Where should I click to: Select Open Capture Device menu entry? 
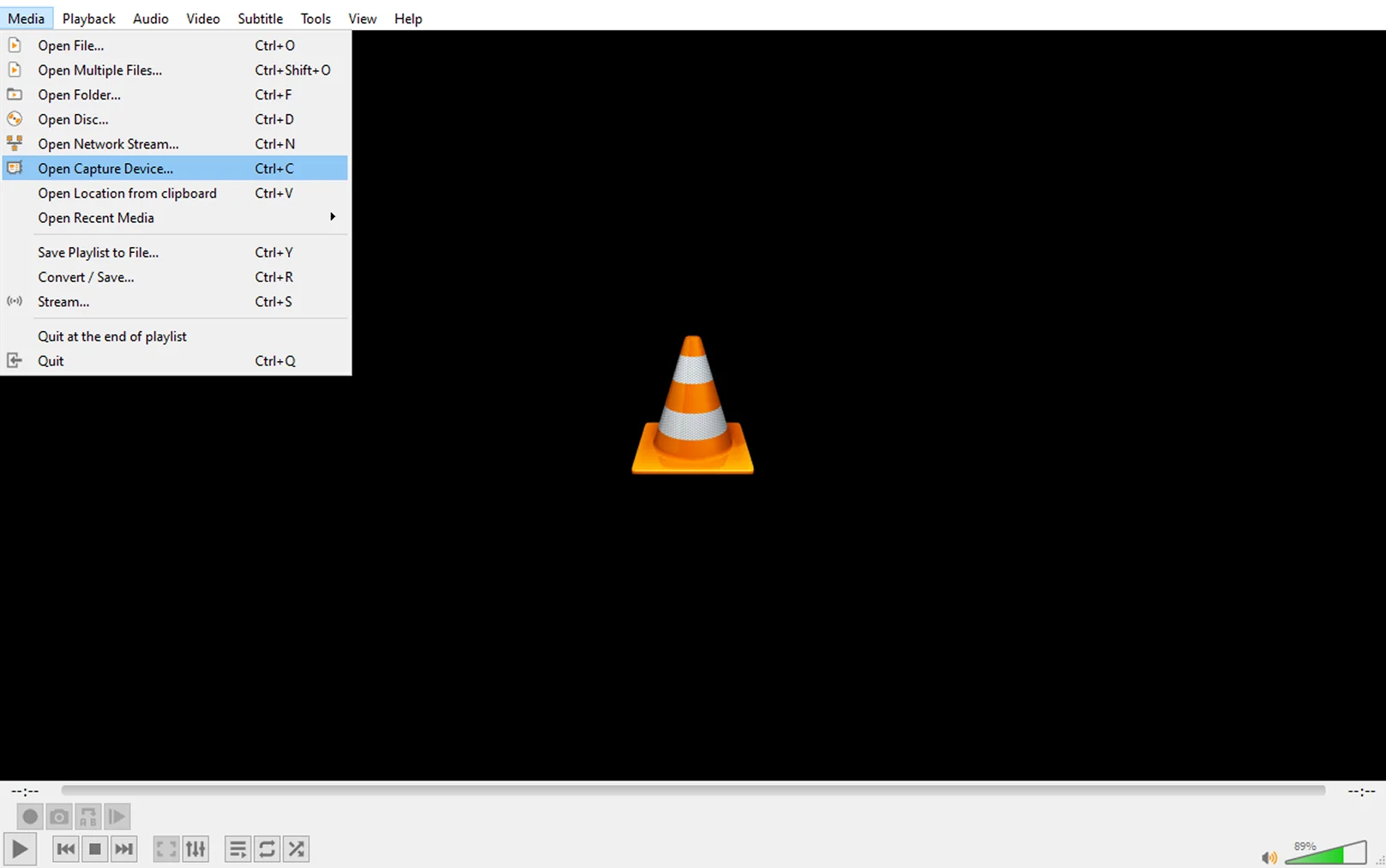105,169
